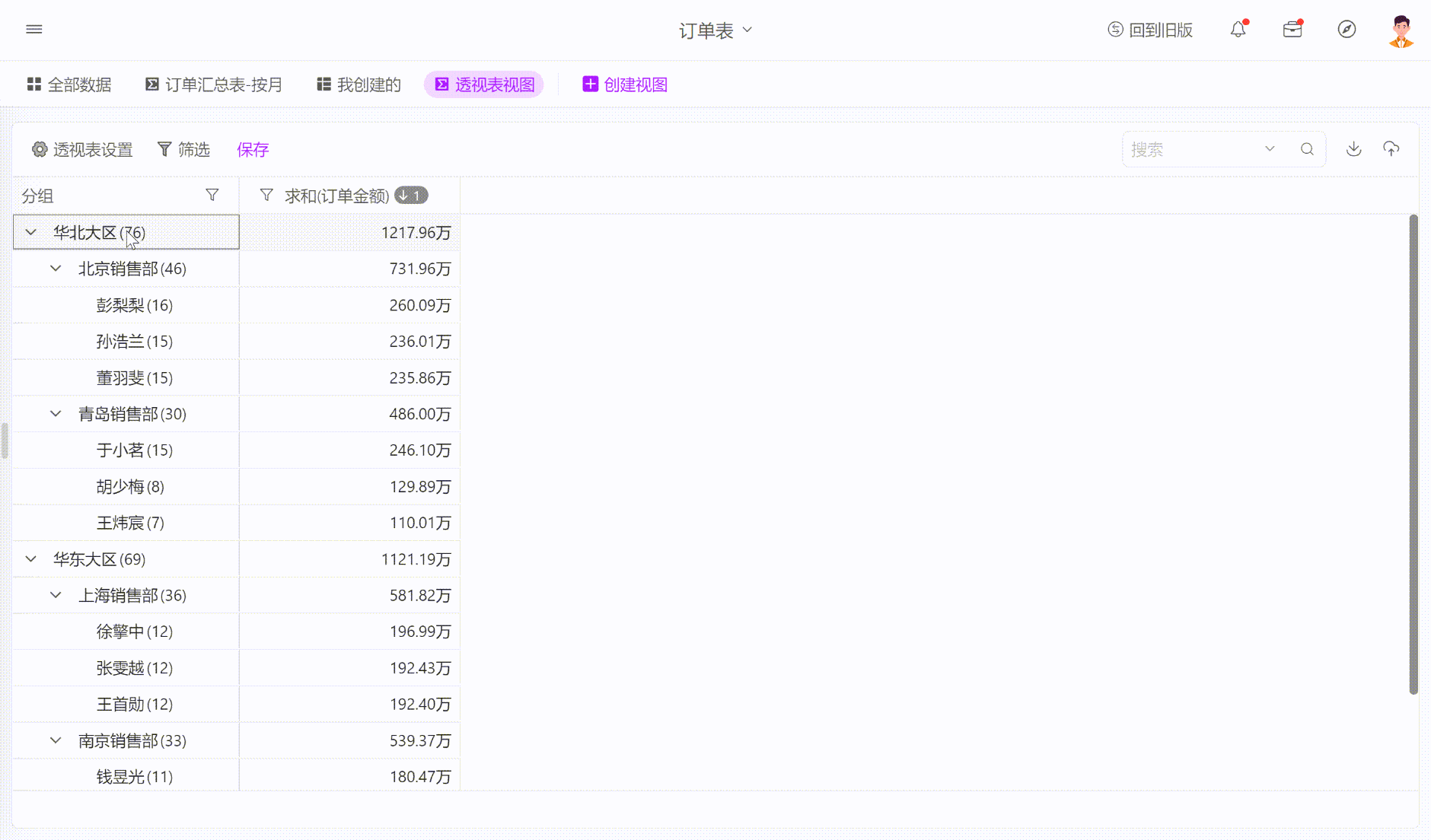Collapse the 上海销售部 group

(x=56, y=595)
